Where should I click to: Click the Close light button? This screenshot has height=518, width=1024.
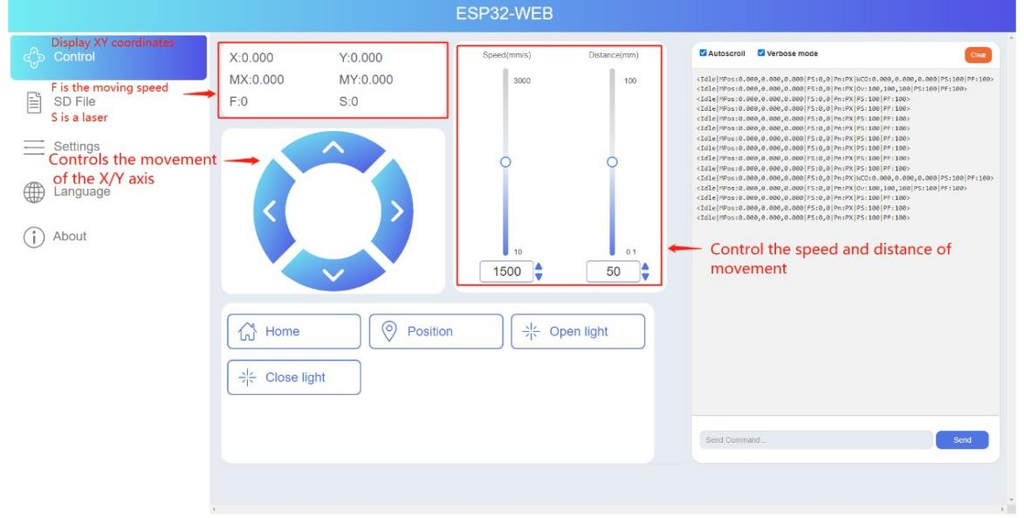294,378
